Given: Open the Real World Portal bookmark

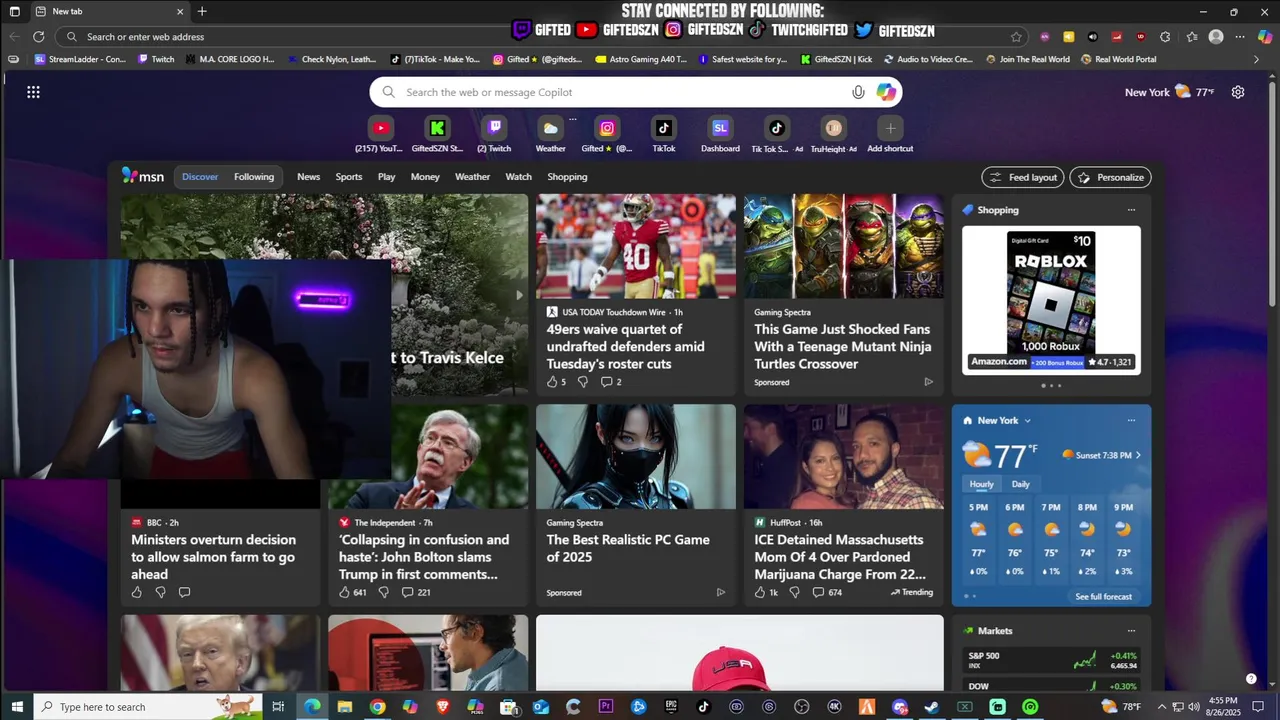Looking at the screenshot, I should pos(1118,59).
